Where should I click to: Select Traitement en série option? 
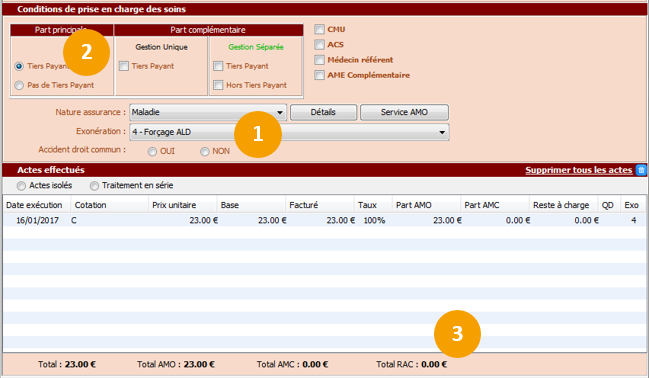[94, 186]
